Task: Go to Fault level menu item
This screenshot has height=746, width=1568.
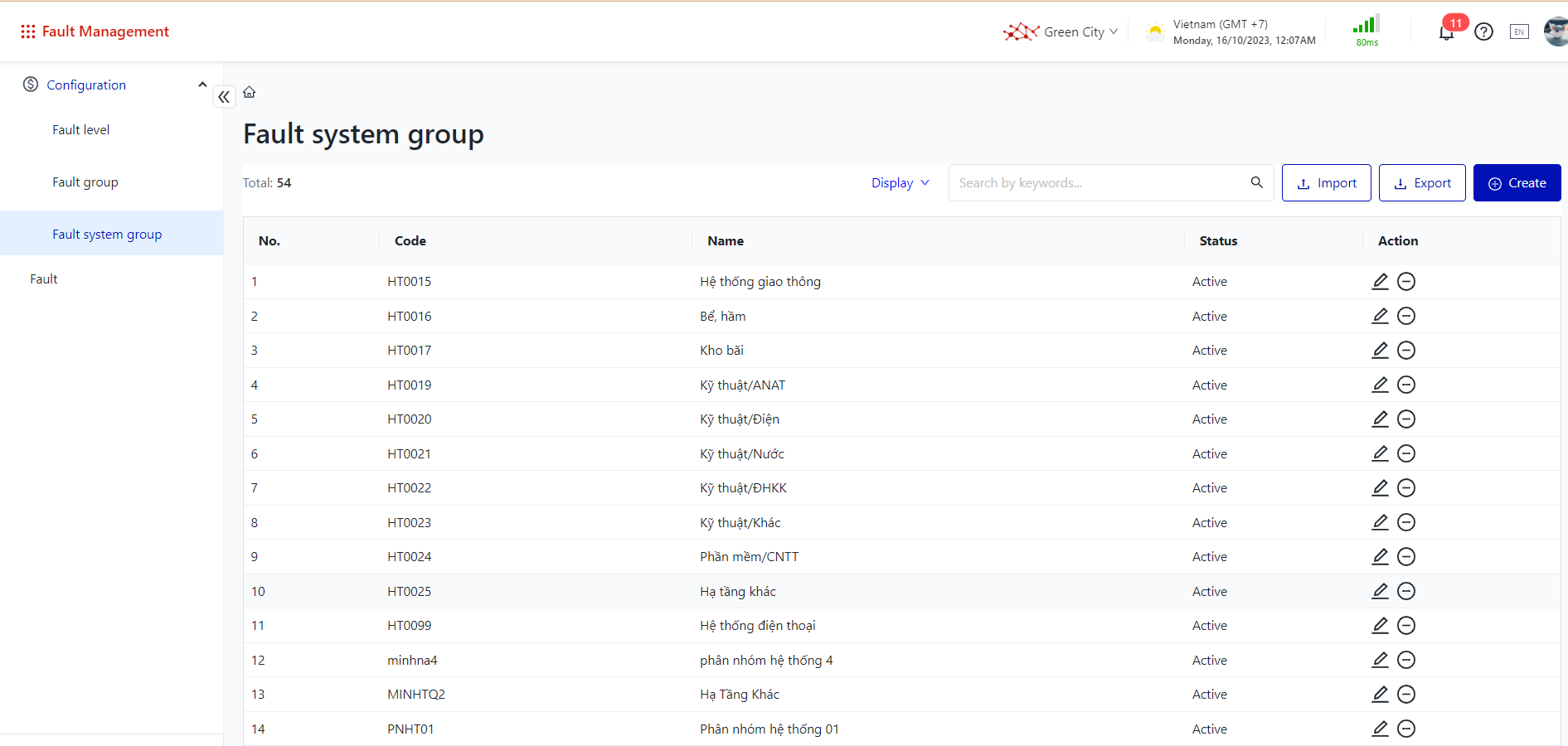Action: (81, 130)
